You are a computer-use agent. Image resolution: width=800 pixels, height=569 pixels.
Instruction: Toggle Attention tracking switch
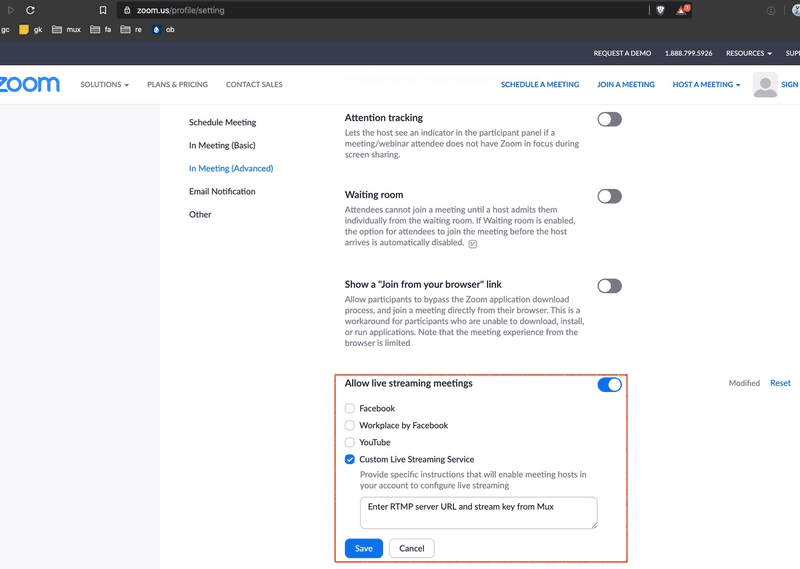pos(610,119)
